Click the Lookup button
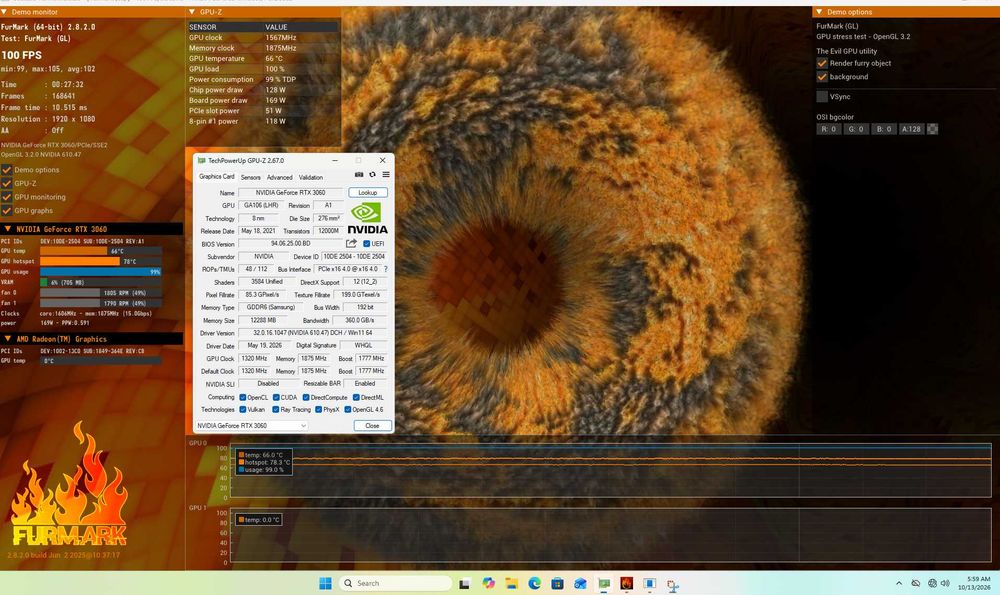Viewport: 1000px width, 595px height. pyautogui.click(x=368, y=193)
